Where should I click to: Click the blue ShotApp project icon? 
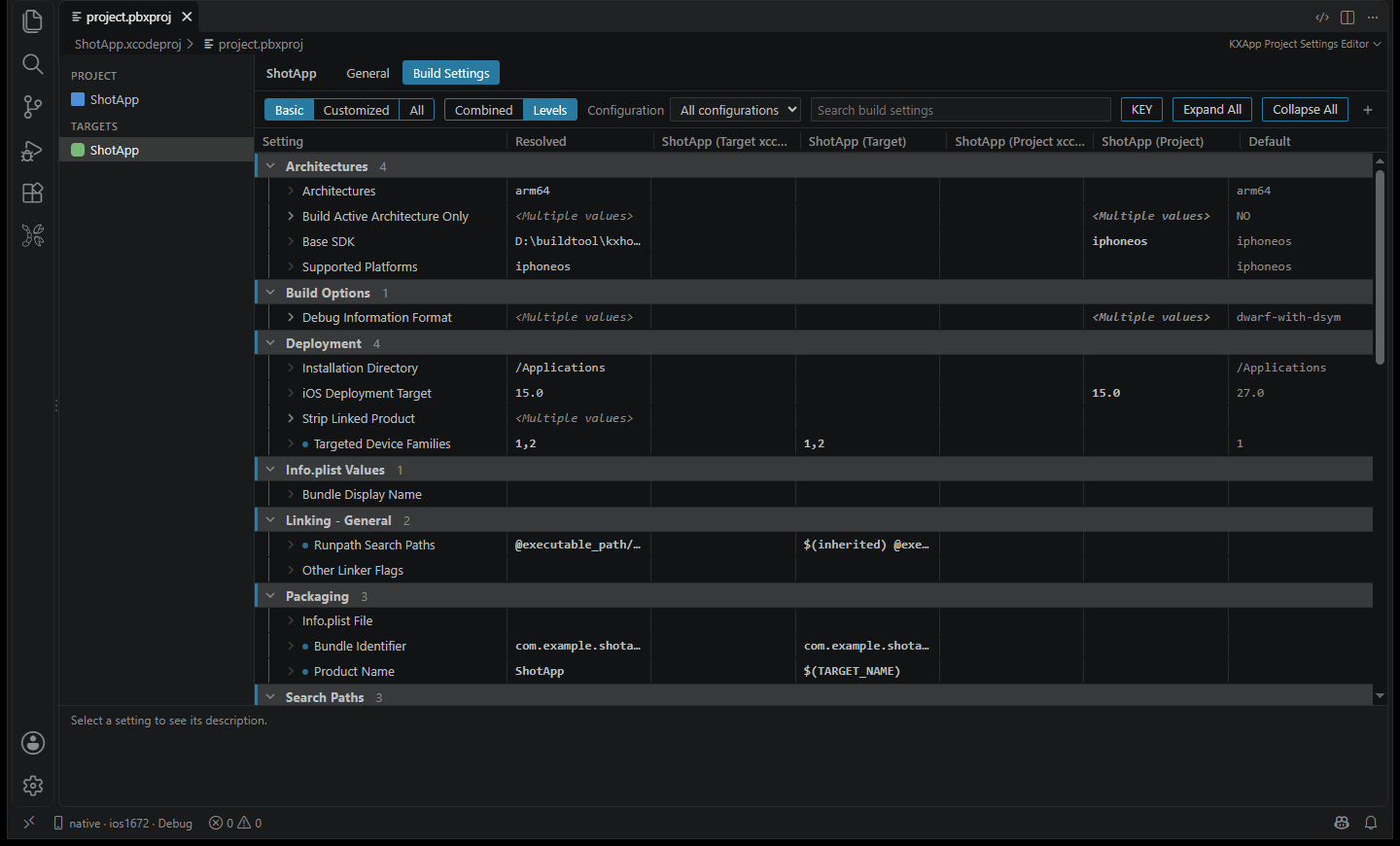coord(78,99)
